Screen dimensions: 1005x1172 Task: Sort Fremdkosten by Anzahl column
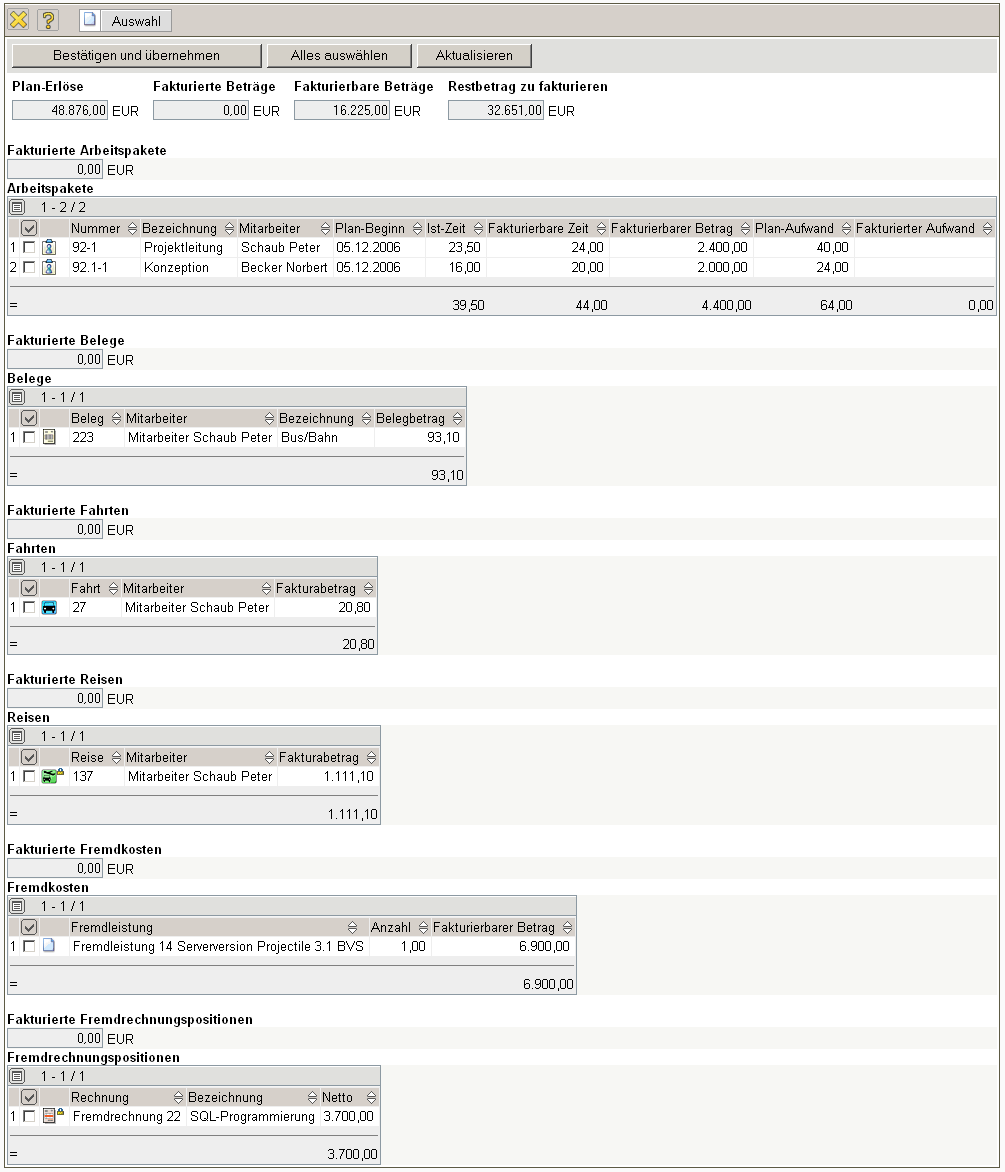pos(423,928)
